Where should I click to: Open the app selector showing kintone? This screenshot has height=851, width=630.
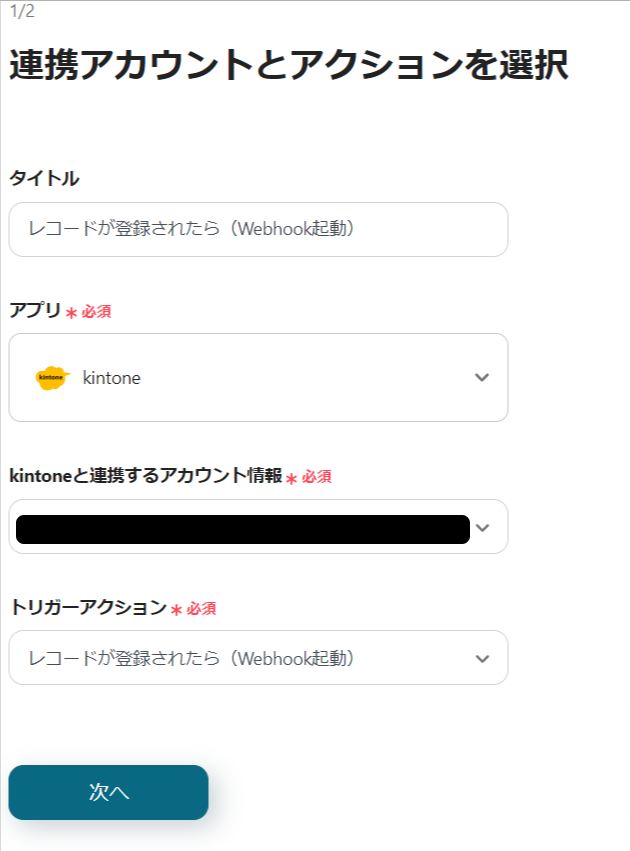click(x=258, y=378)
